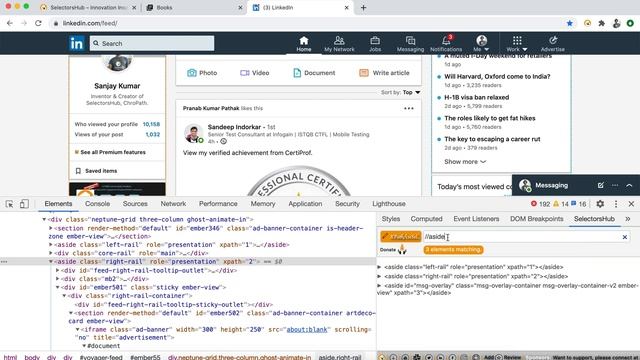640x360 pixels.
Task: Open DevTools customize three-dot menu
Action: 616,204
